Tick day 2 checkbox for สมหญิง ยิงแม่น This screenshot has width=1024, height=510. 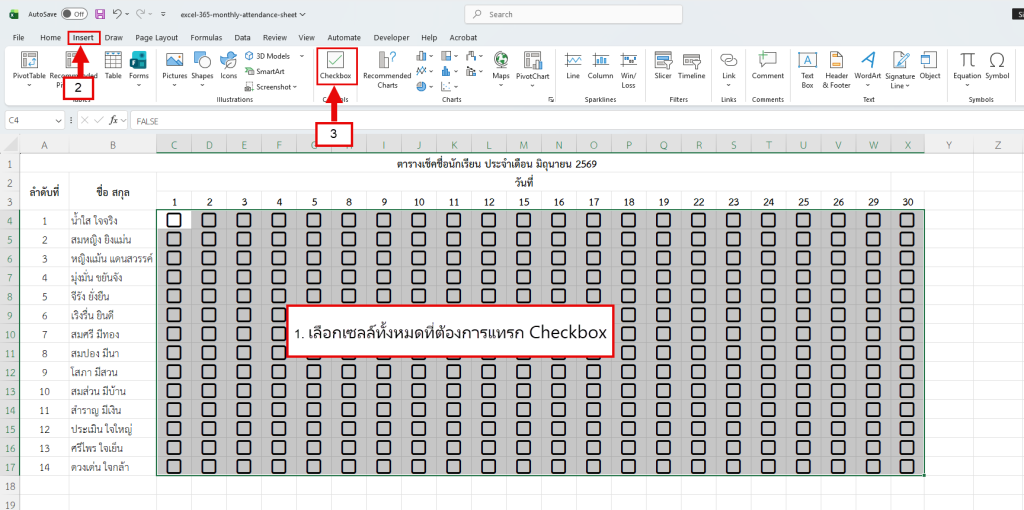tap(209, 239)
